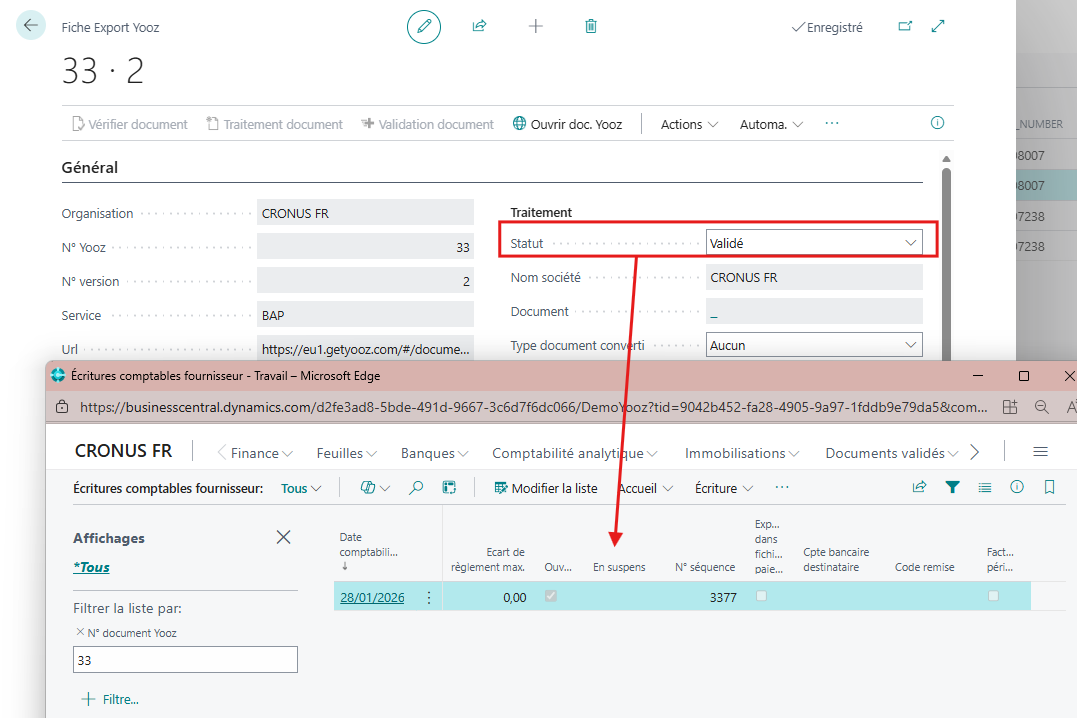Click Ouvrir doc. Yooz button

click(567, 125)
